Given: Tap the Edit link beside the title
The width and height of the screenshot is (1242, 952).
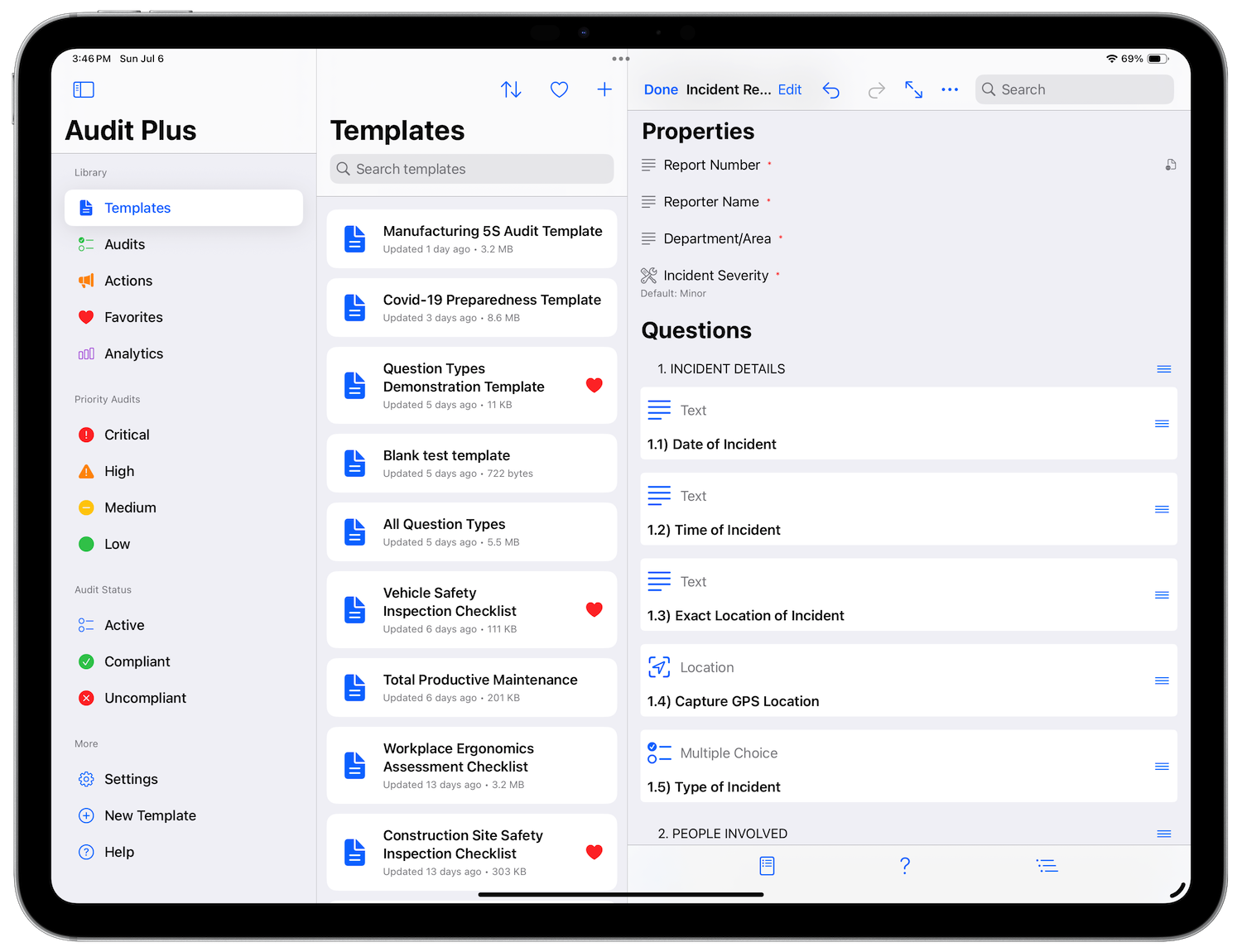Looking at the screenshot, I should coord(790,89).
